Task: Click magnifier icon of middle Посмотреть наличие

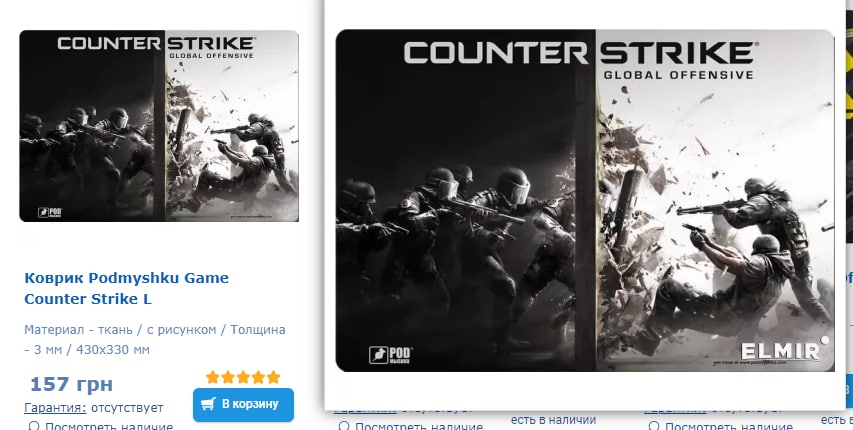Action: pyautogui.click(x=344, y=426)
